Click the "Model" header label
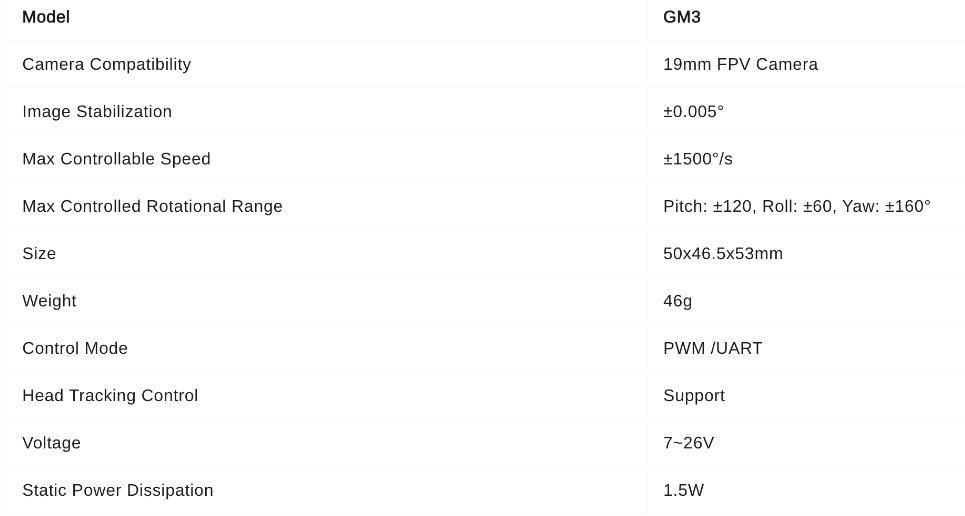 [46, 17]
